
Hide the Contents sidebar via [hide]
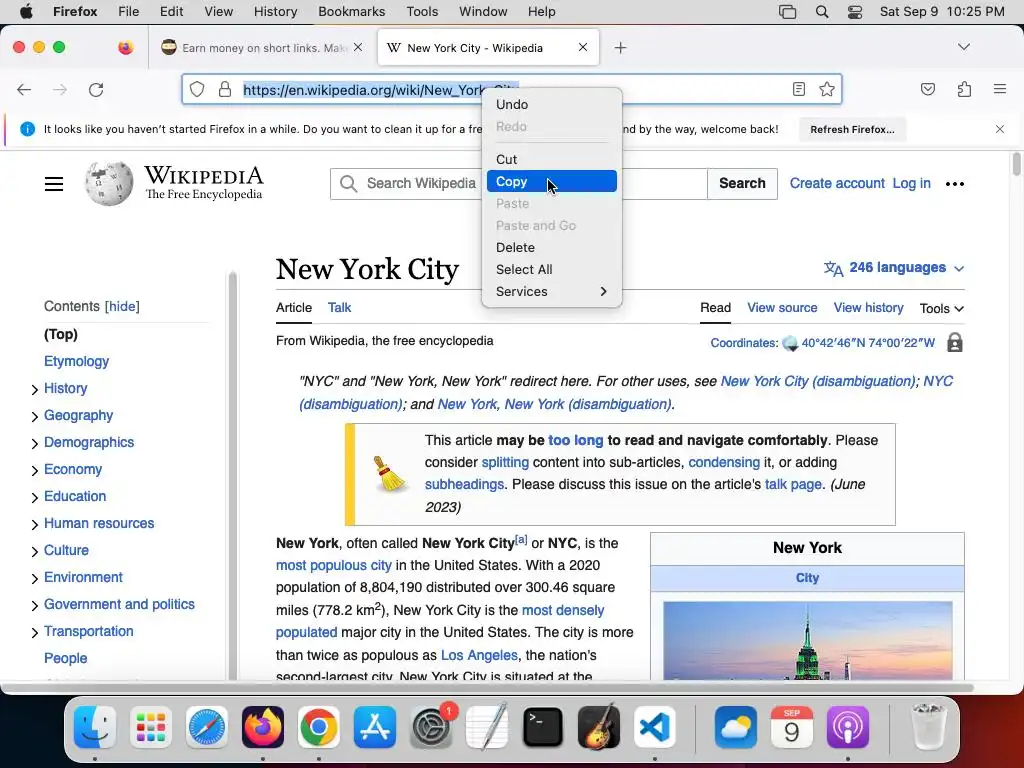coord(122,306)
